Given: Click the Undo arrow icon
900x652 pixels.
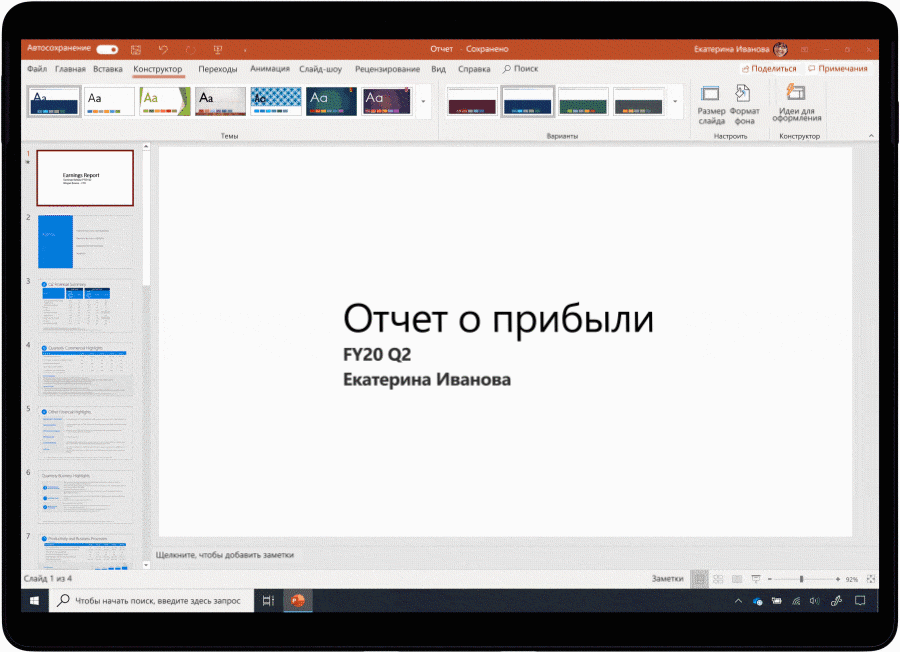Looking at the screenshot, I should 163,49.
